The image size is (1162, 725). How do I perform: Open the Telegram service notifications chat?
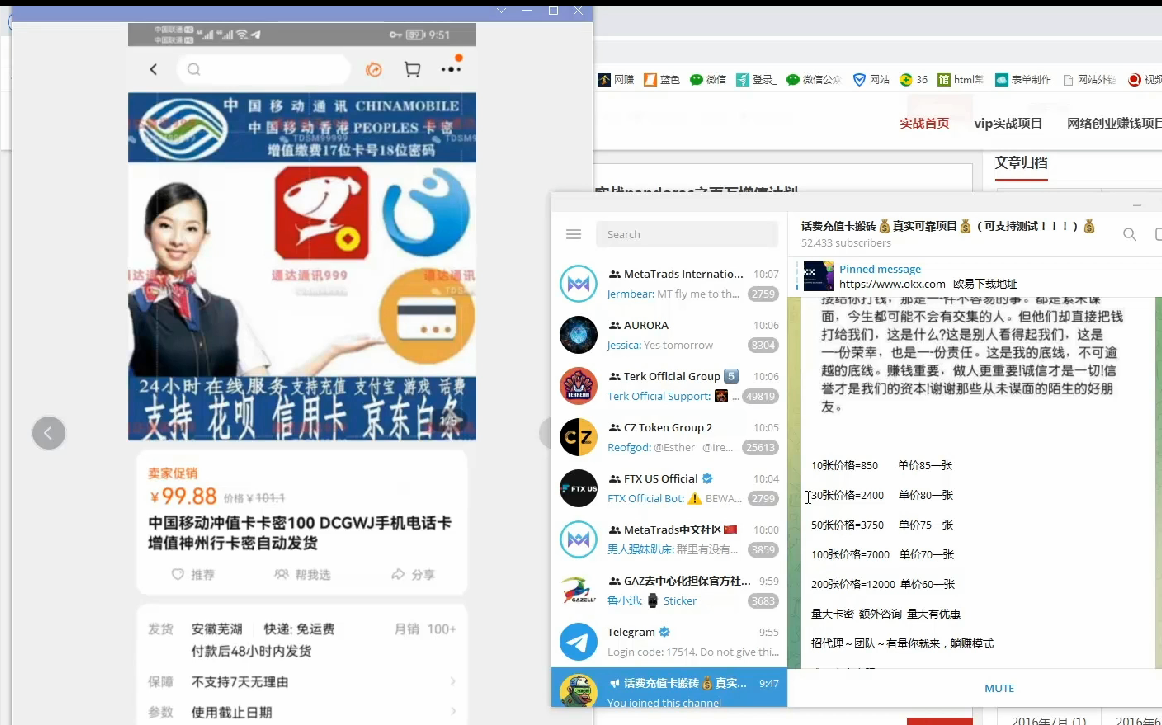668,642
